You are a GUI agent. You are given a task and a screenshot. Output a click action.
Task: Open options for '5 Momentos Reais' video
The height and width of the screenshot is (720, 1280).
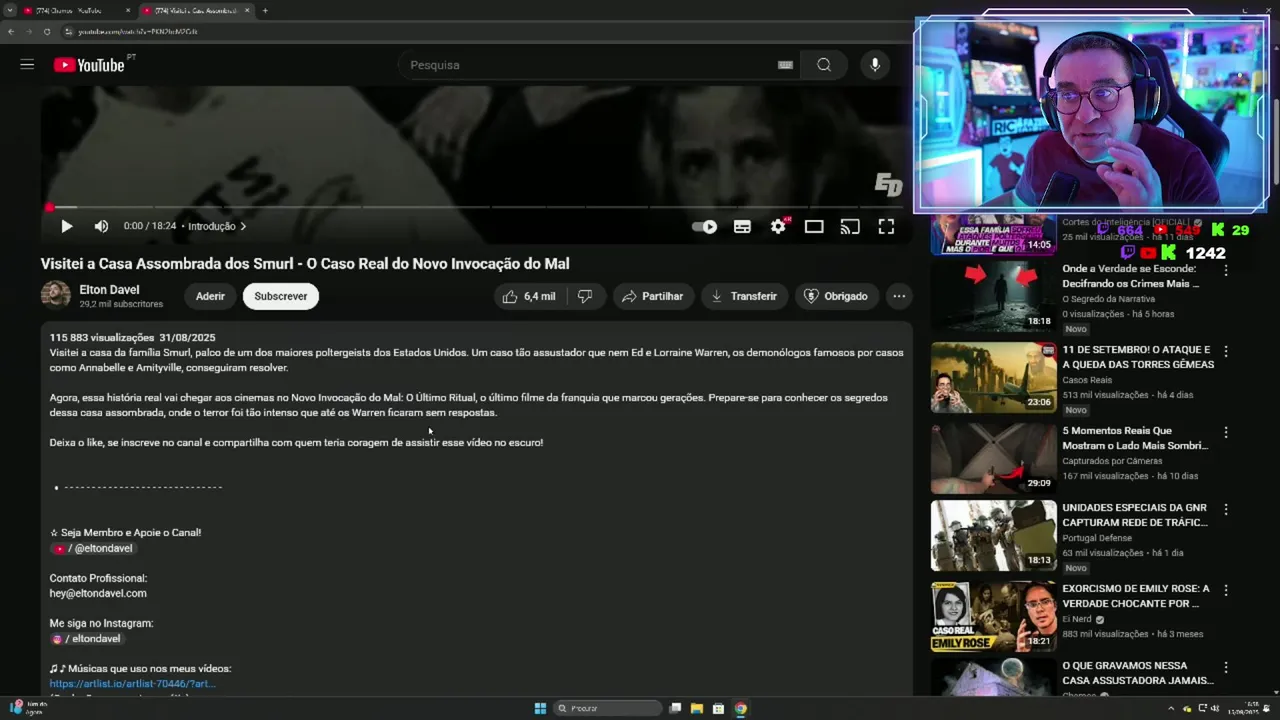coord(1226,432)
